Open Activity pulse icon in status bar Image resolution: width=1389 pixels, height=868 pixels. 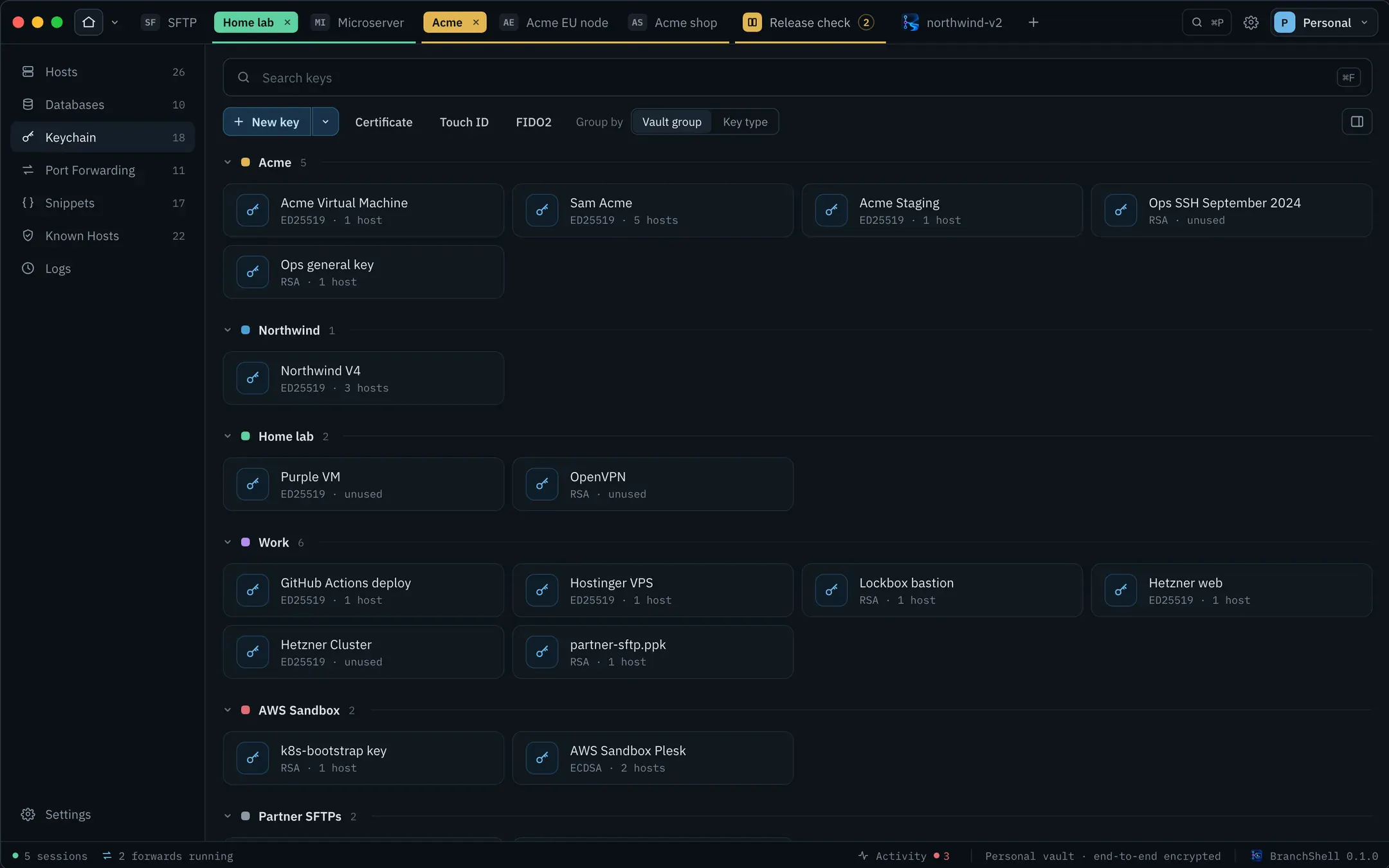[863, 856]
